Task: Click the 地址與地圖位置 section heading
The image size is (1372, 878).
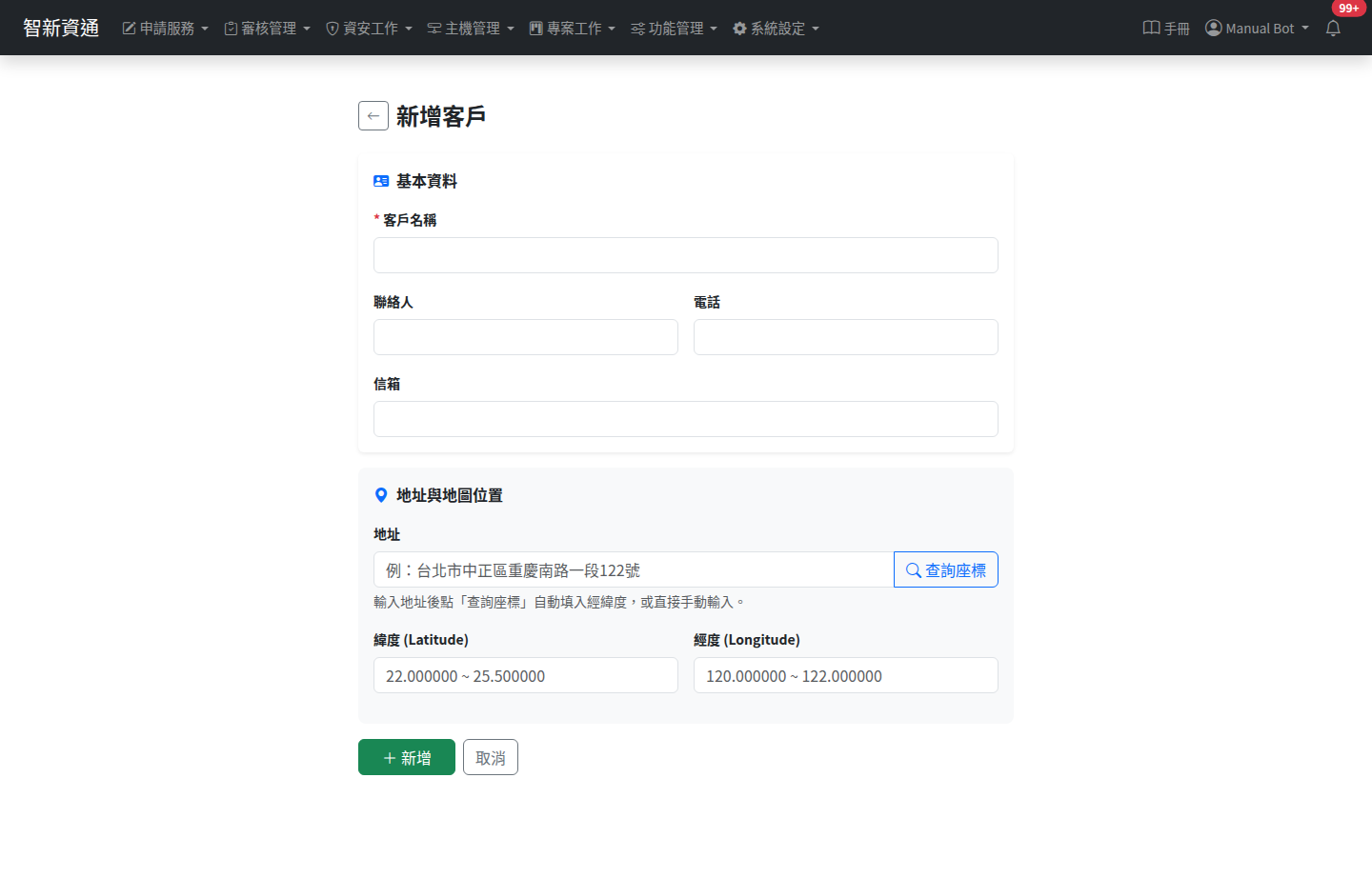Action: pyautogui.click(x=438, y=495)
